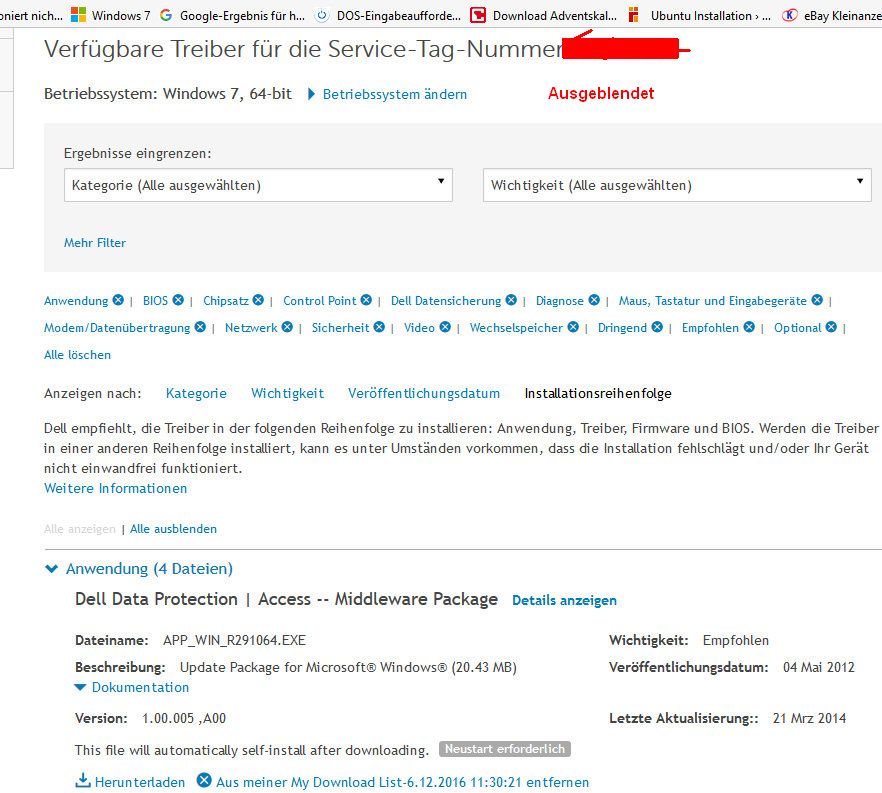Click 'Aus meiner My Download List entfernen' link
The image size is (882, 793).
tap(402, 782)
